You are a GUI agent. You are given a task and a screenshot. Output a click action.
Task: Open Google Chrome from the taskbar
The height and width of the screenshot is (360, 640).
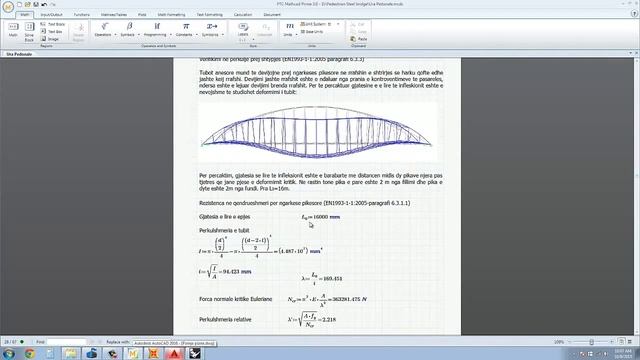click(x=29, y=353)
